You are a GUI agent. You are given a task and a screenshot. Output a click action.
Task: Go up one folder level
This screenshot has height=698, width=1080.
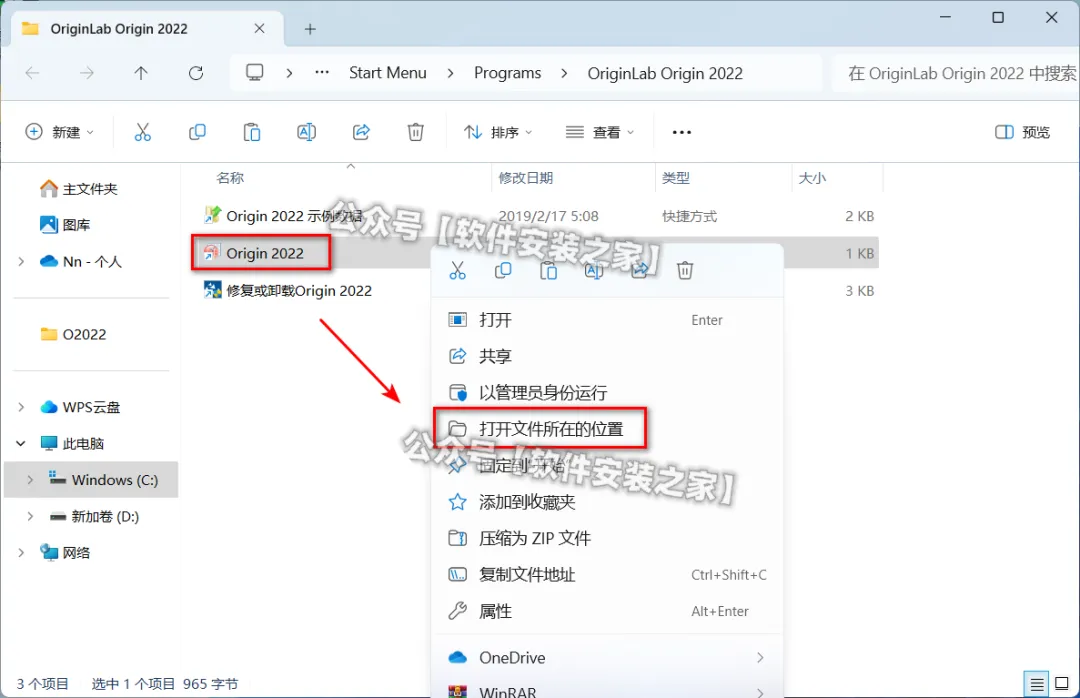[x=141, y=73]
